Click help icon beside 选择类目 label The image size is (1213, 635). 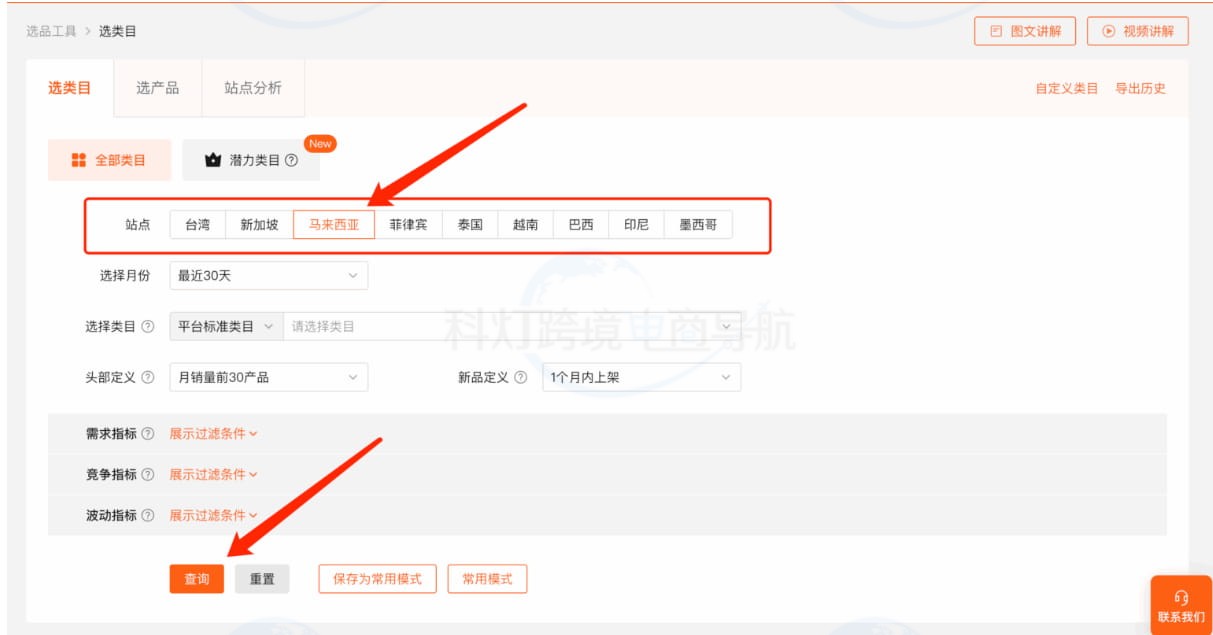(x=148, y=326)
